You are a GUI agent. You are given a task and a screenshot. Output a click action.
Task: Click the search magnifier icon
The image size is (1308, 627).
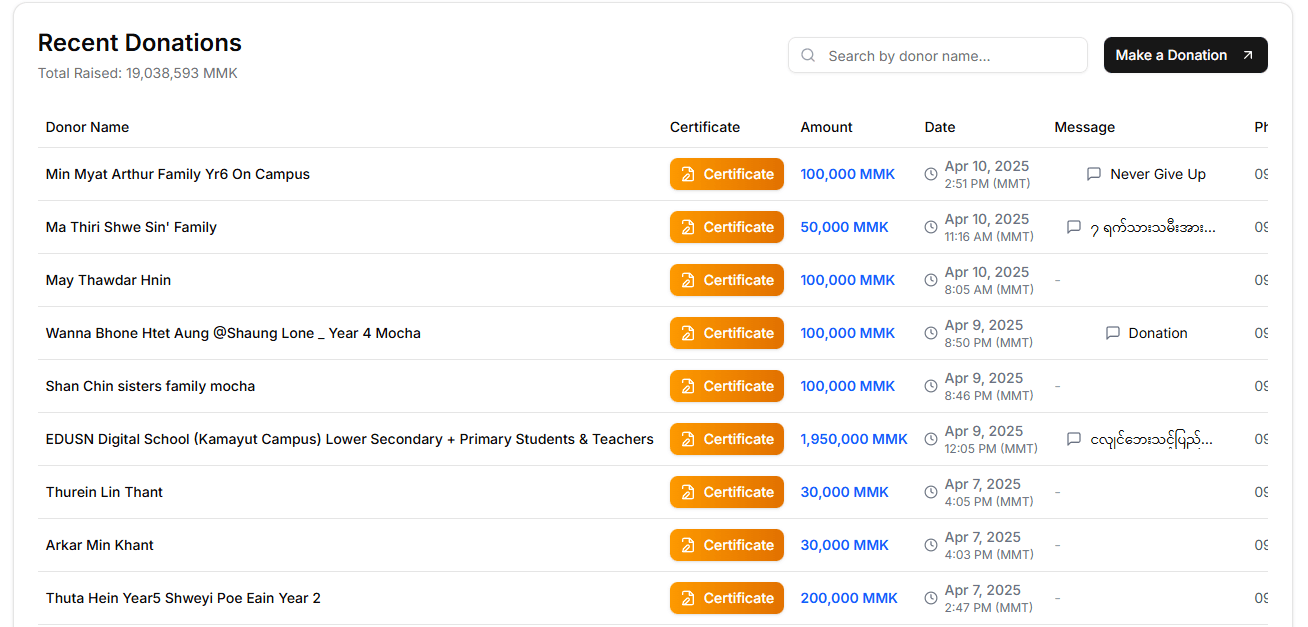(x=808, y=56)
